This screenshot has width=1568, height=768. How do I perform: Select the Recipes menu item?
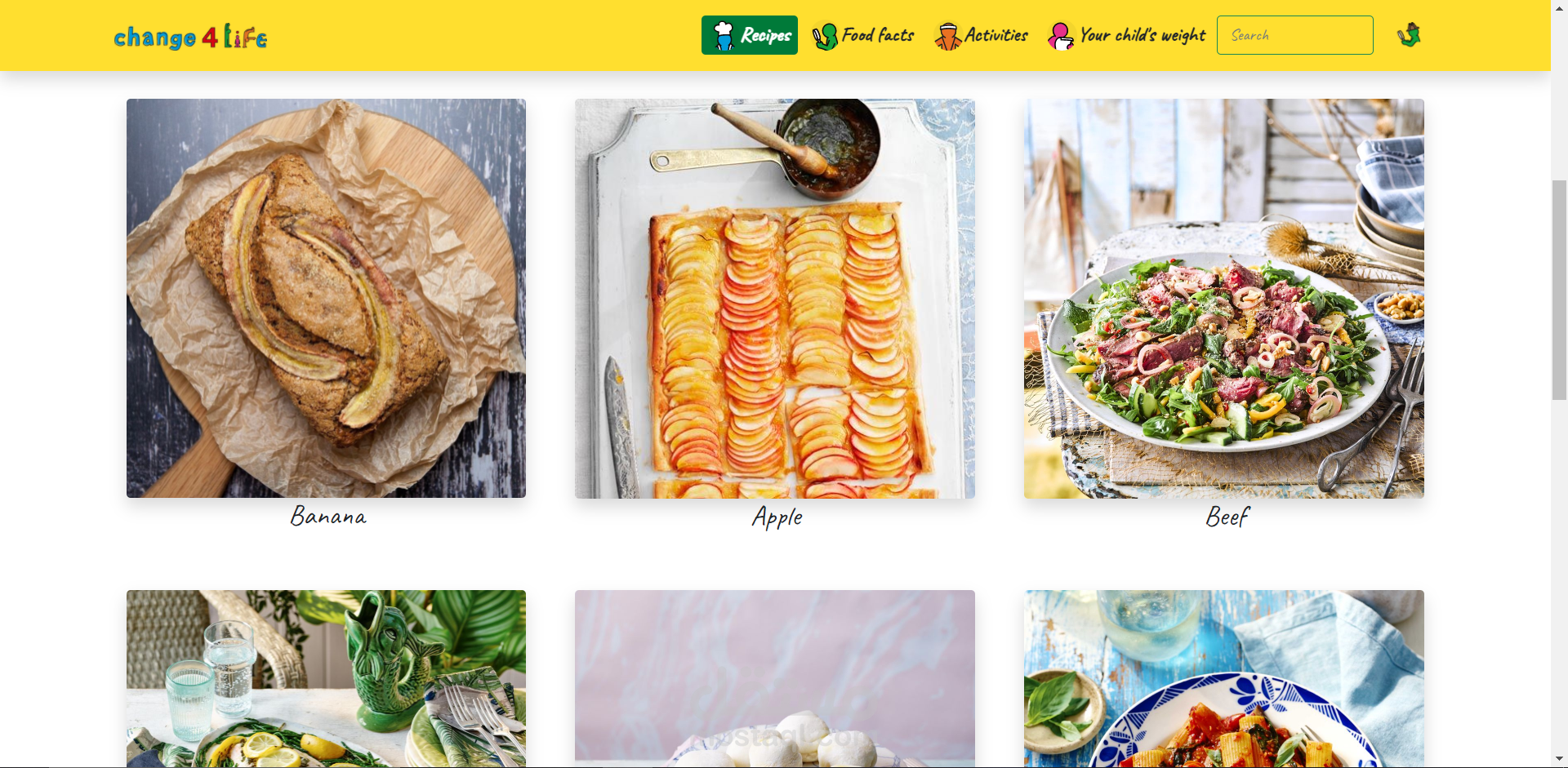click(749, 35)
